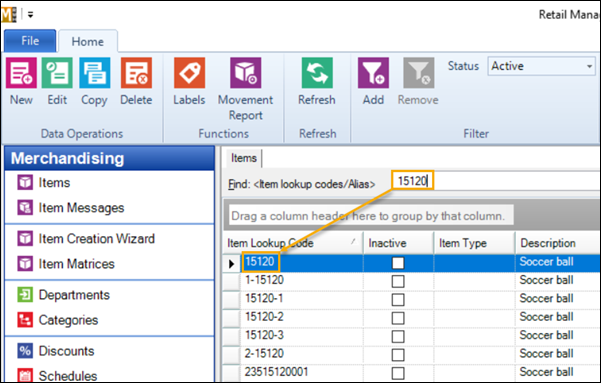
Task: Click the Remove filter icon
Action: tap(419, 73)
